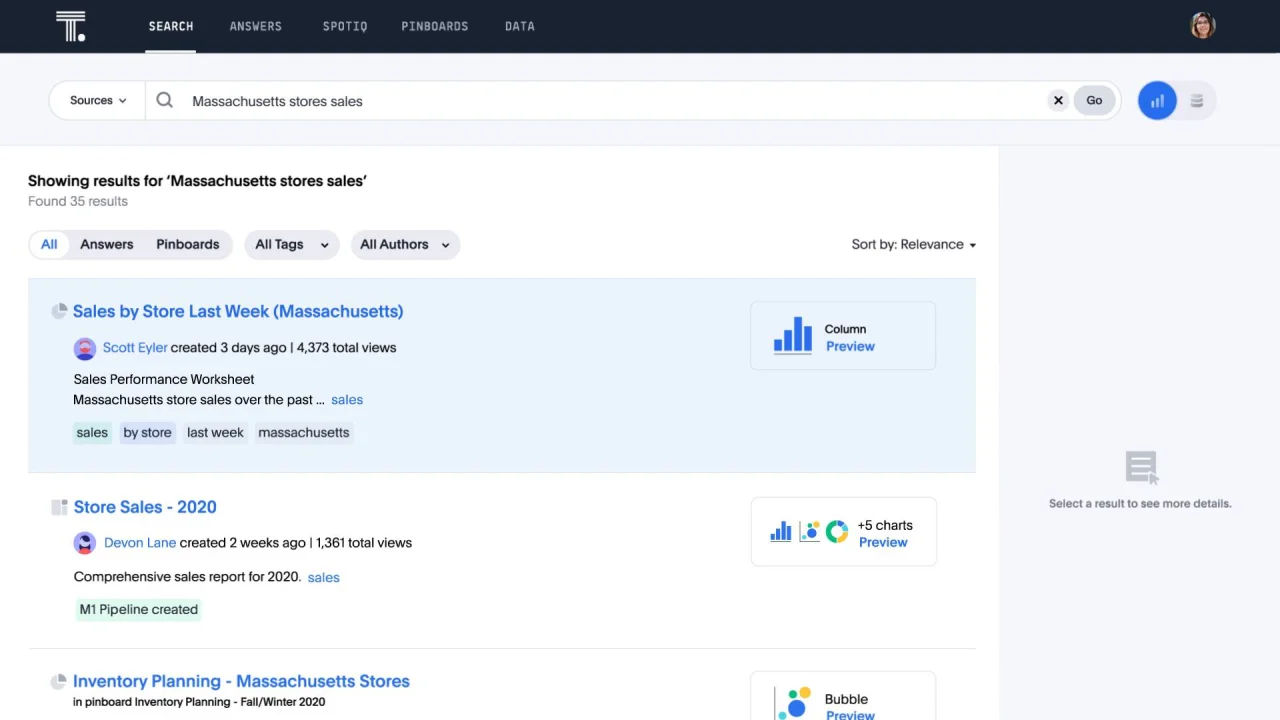The image size is (1280, 720).
Task: Open the All Tags filter dropdown
Action: [291, 244]
